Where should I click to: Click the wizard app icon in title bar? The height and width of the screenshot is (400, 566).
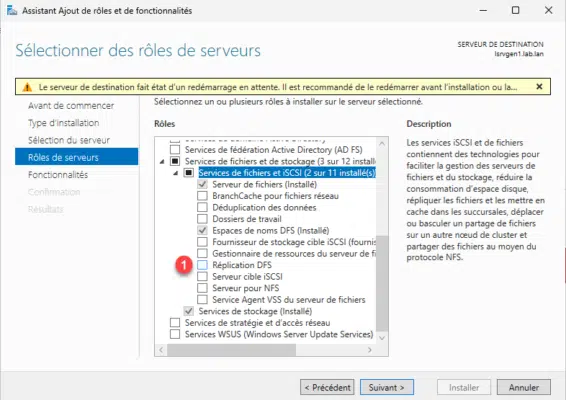tap(12, 10)
